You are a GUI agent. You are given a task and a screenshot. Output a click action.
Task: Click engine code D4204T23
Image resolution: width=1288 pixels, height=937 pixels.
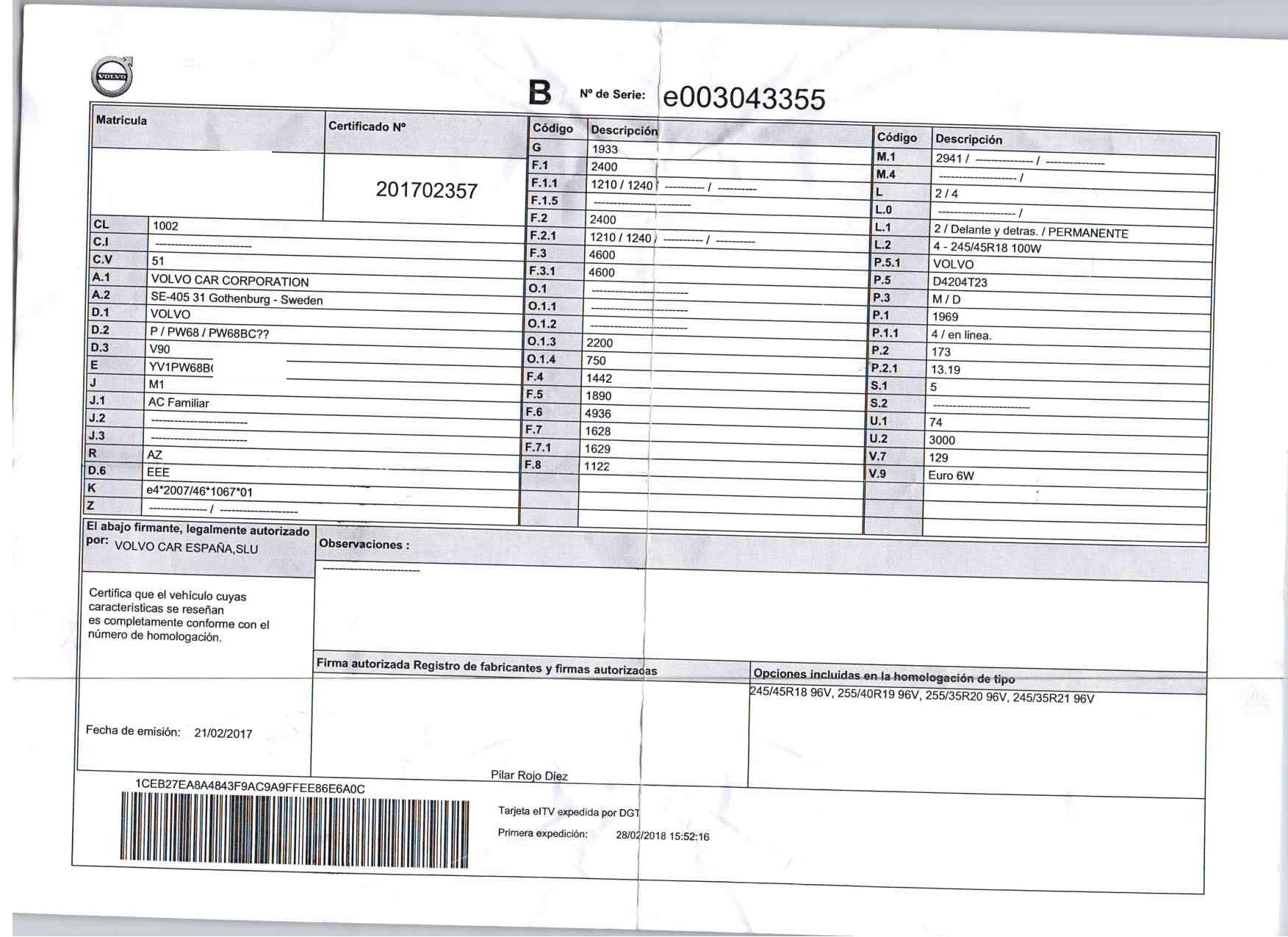pyautogui.click(x=960, y=282)
